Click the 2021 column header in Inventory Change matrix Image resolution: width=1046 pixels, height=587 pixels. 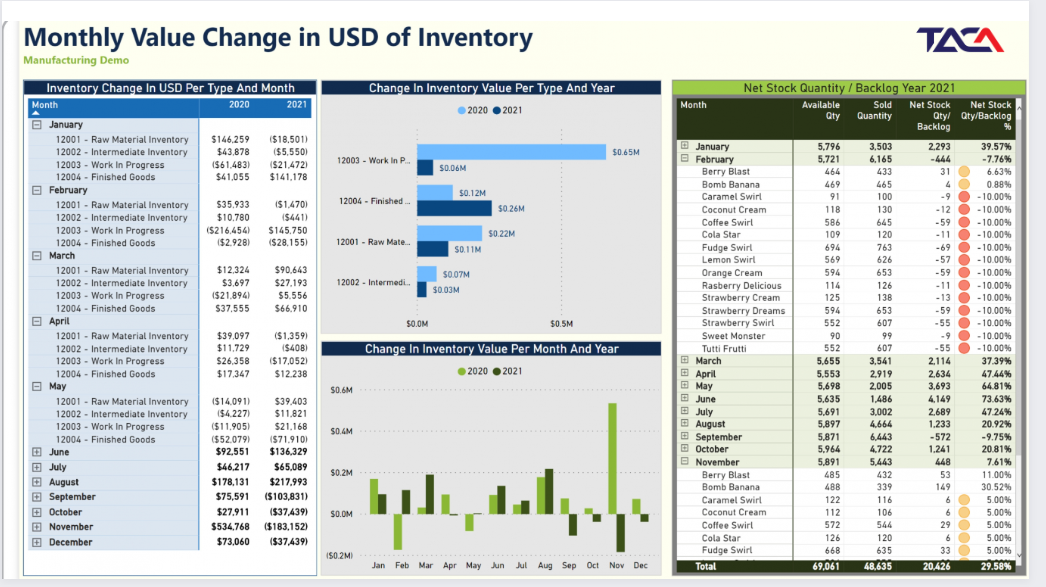(x=297, y=105)
